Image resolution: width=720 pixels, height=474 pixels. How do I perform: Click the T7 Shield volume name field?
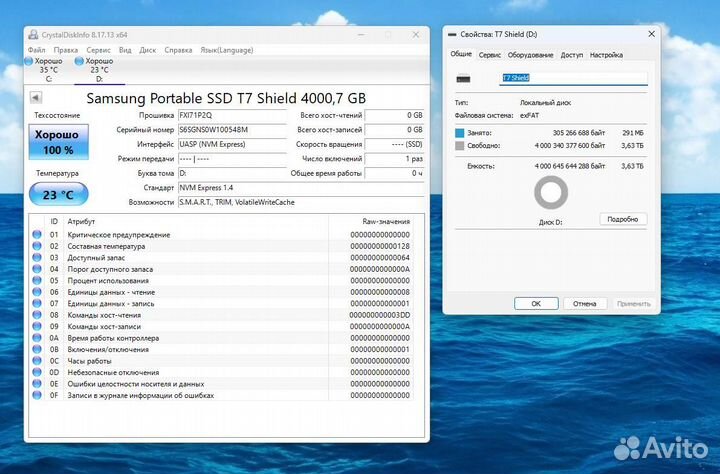pyautogui.click(x=573, y=78)
